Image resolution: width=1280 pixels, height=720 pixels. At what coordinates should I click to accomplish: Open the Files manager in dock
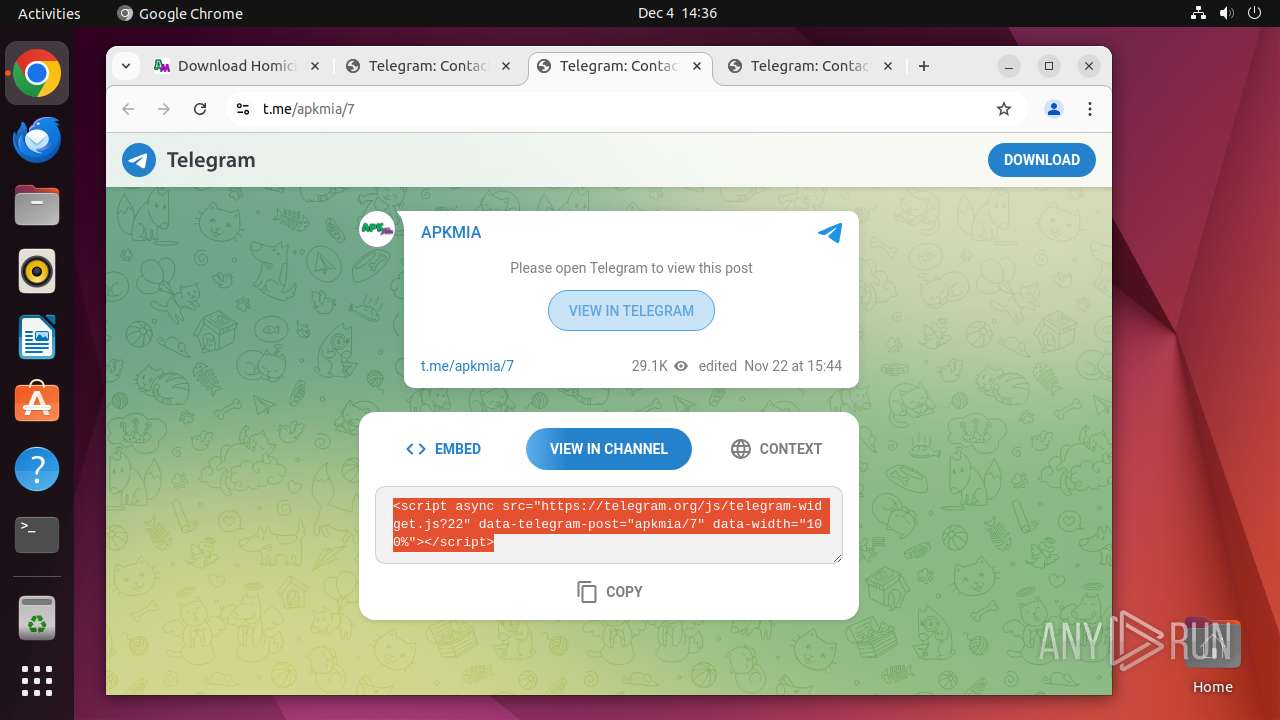pyautogui.click(x=37, y=206)
